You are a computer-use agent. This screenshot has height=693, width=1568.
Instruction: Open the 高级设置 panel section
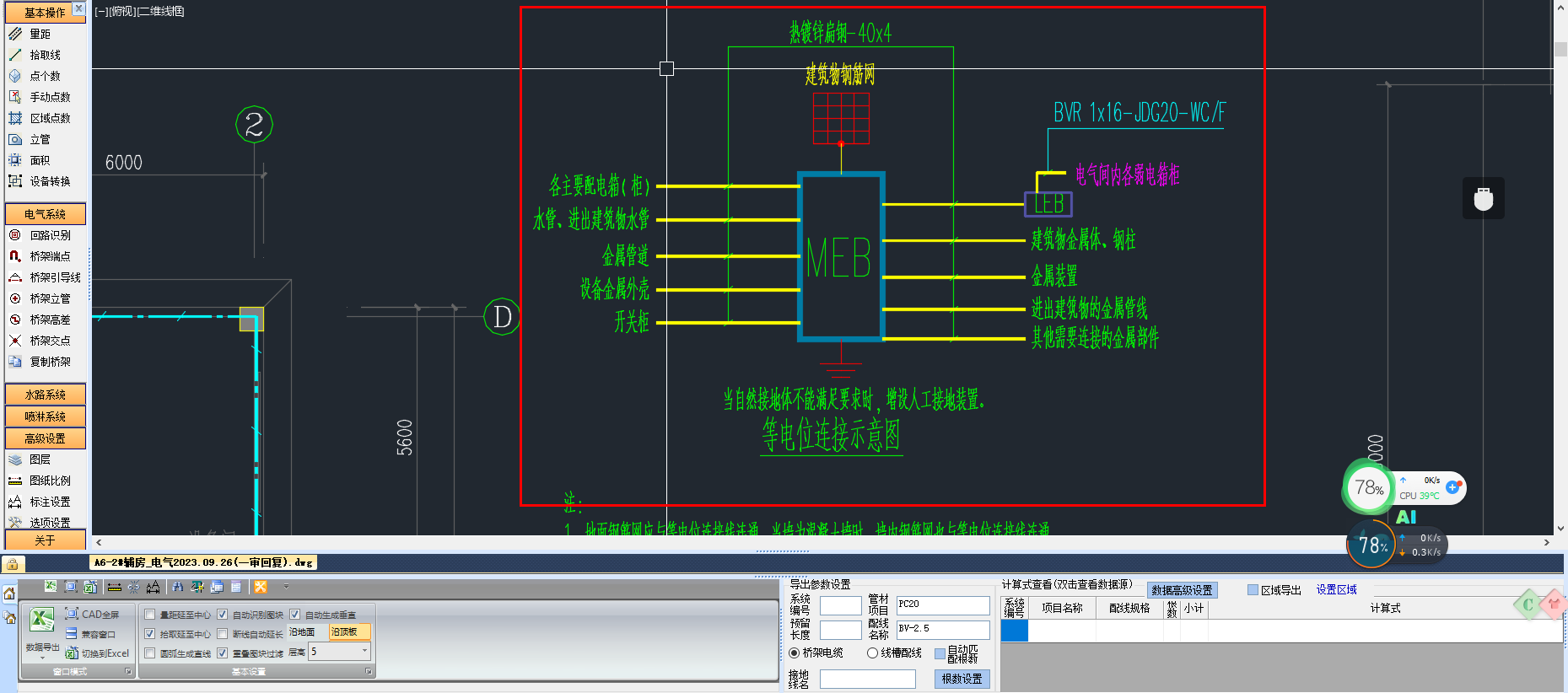click(x=46, y=438)
